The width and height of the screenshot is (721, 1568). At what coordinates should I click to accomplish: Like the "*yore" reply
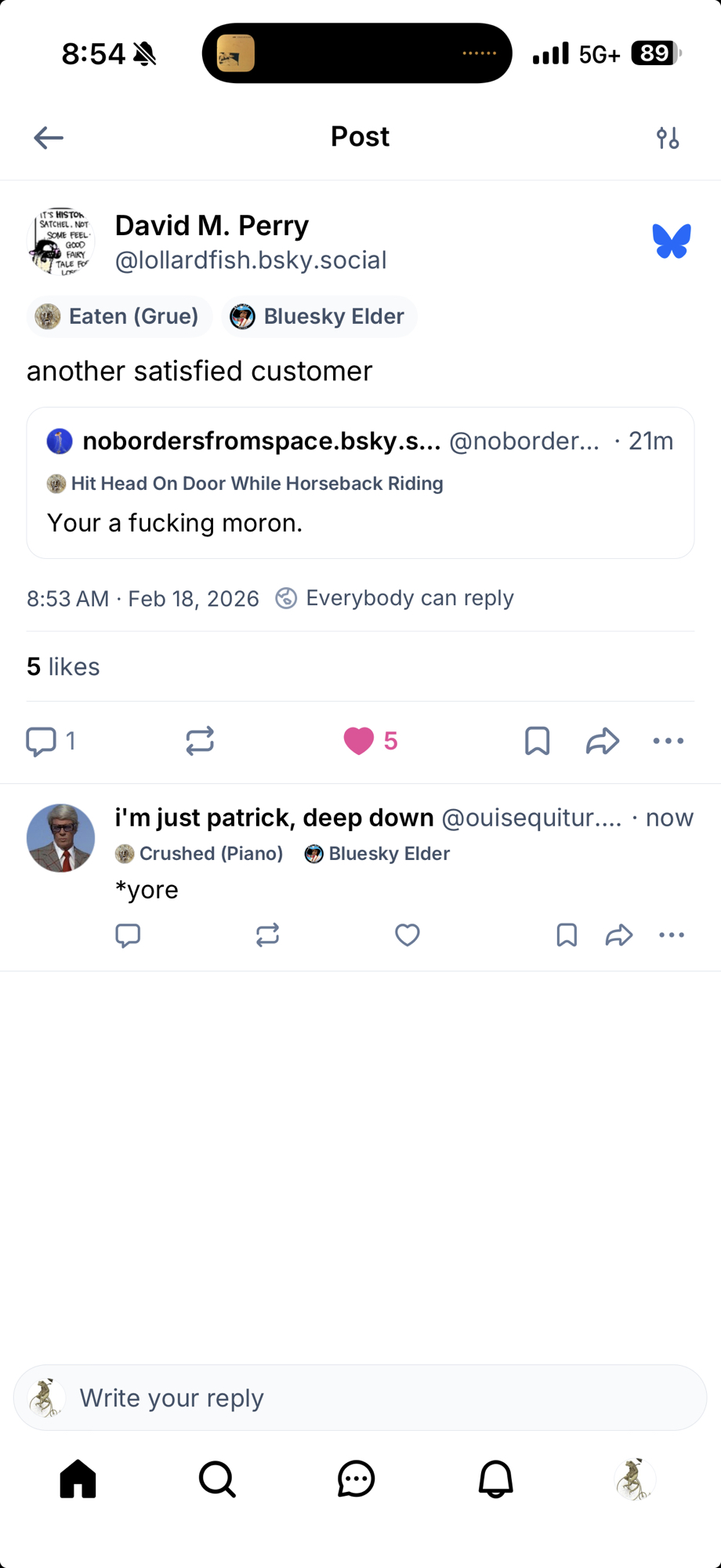click(408, 935)
